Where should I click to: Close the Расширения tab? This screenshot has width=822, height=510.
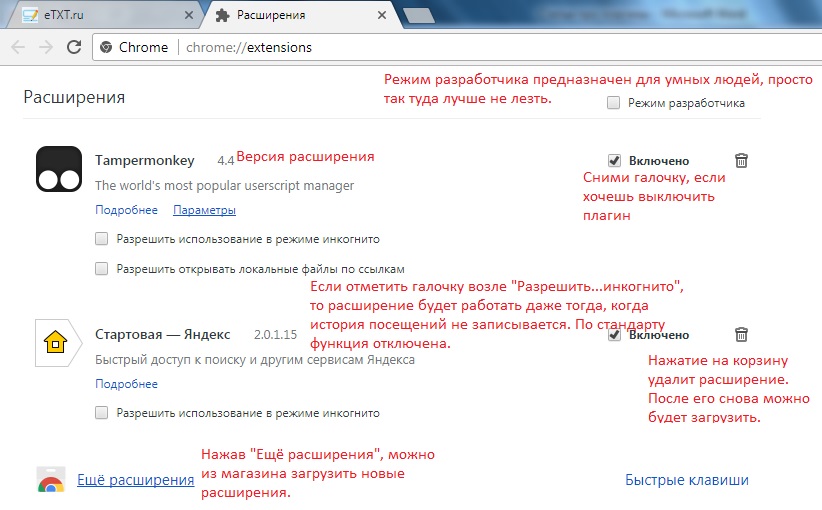click(382, 15)
